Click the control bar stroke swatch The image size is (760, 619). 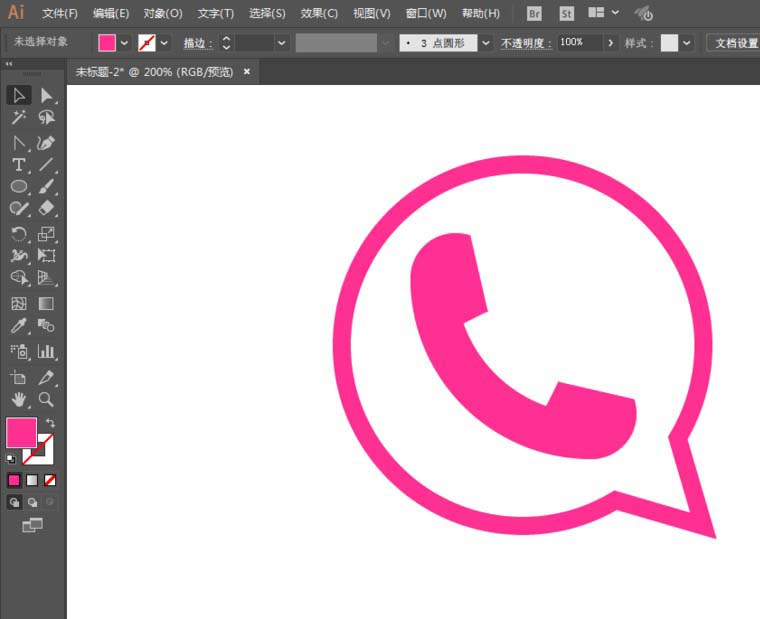tap(146, 43)
